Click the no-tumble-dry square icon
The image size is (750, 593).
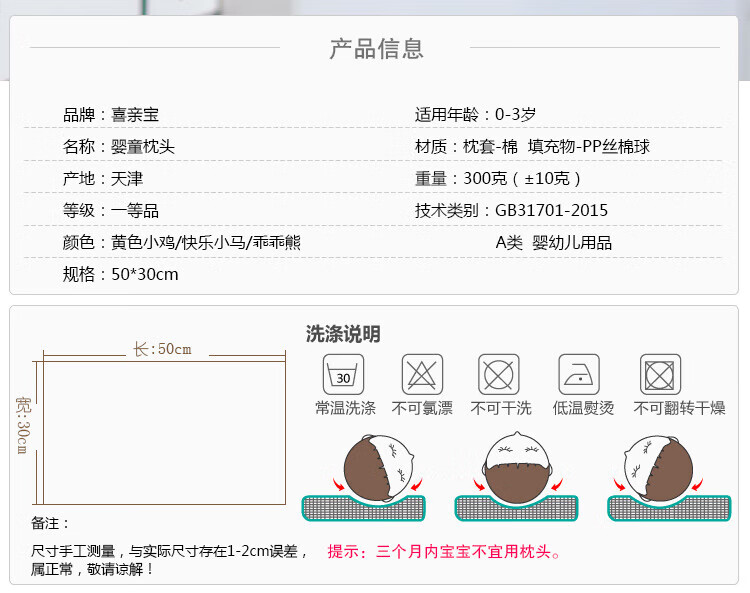pos(659,375)
